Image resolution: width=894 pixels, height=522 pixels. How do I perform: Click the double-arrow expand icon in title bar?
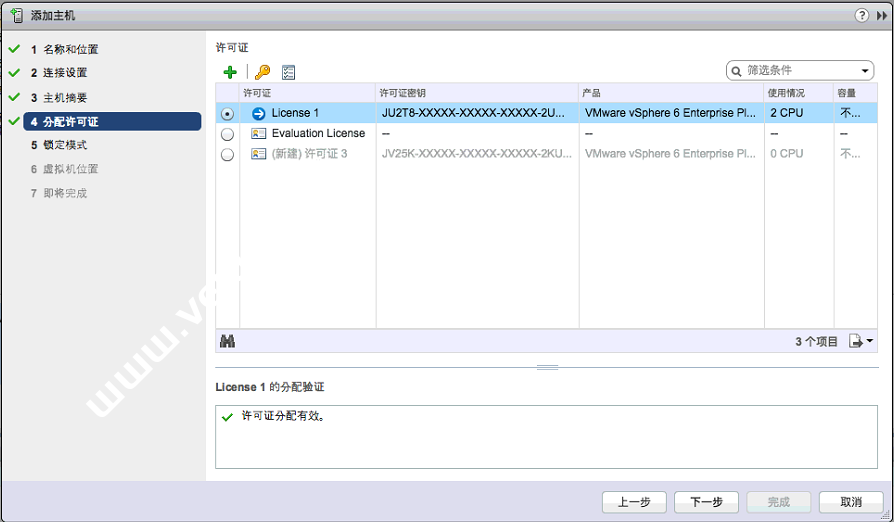(882, 16)
